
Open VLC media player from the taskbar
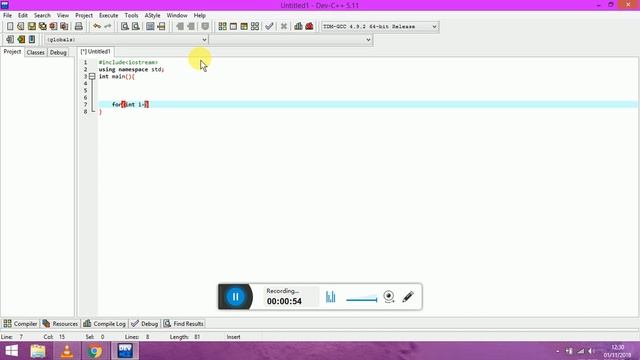point(67,351)
